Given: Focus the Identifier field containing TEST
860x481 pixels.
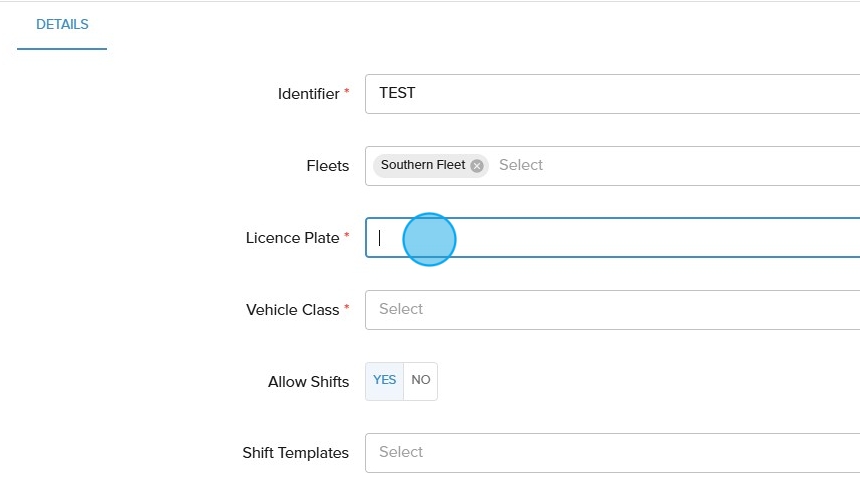Looking at the screenshot, I should [612, 94].
